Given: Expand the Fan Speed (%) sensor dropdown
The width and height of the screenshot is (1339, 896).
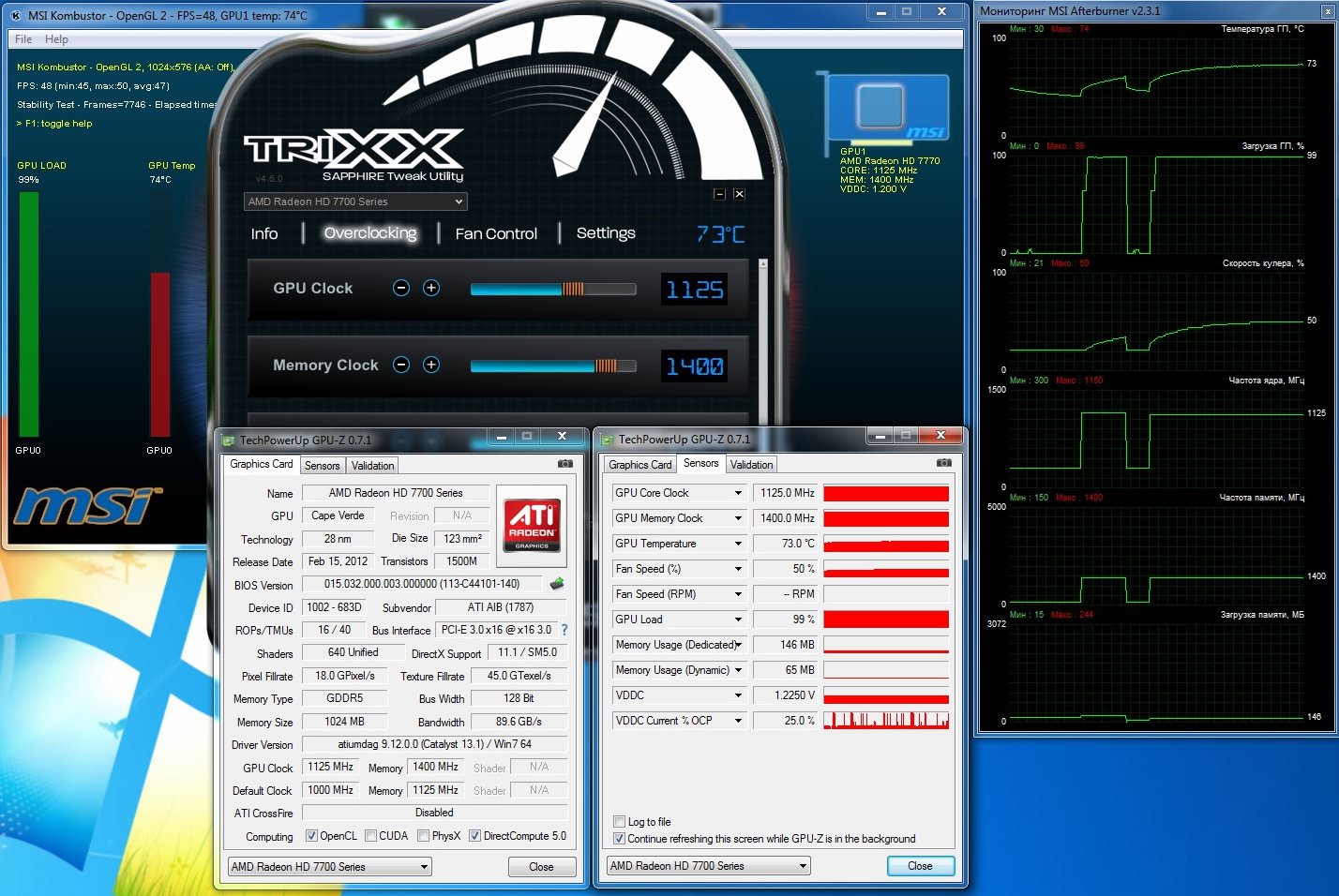Looking at the screenshot, I should (738, 569).
